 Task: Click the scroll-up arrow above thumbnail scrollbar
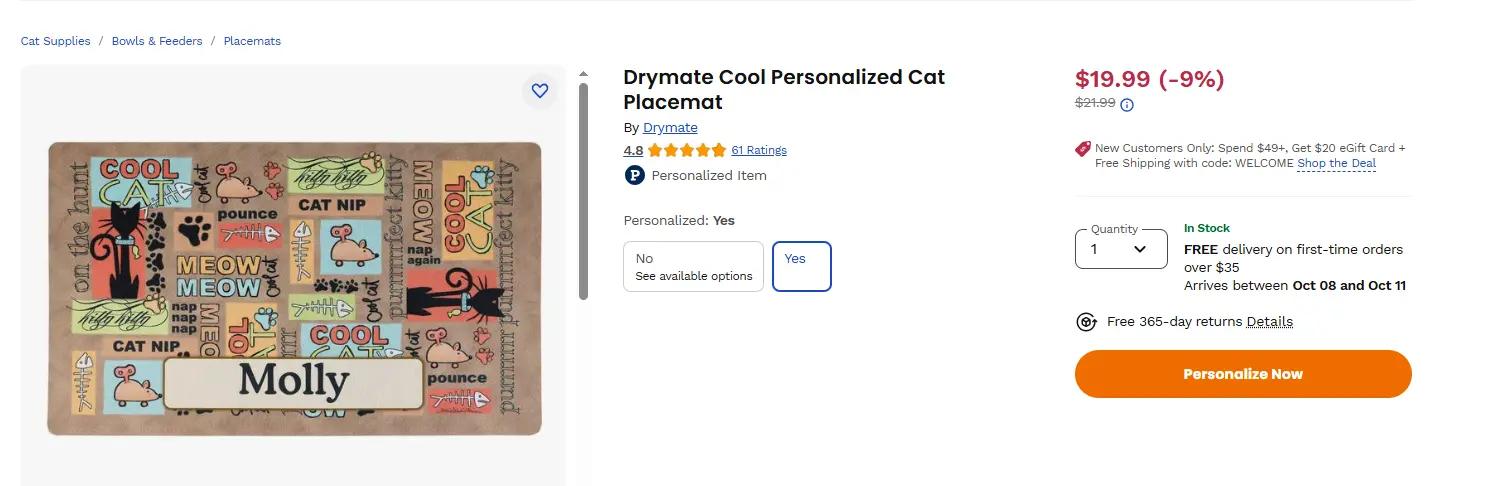pos(584,74)
